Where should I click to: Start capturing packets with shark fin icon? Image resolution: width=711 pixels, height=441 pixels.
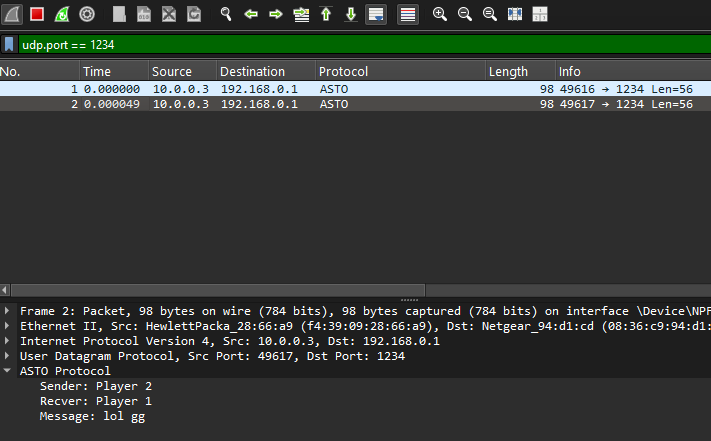(x=12, y=15)
